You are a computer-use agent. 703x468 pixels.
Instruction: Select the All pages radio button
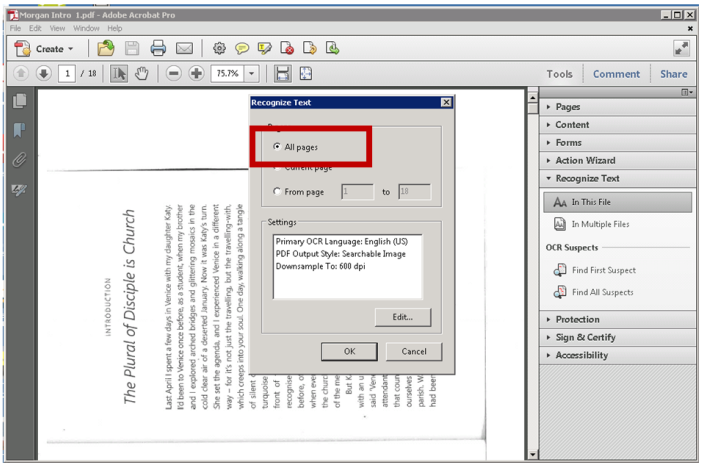[277, 147]
